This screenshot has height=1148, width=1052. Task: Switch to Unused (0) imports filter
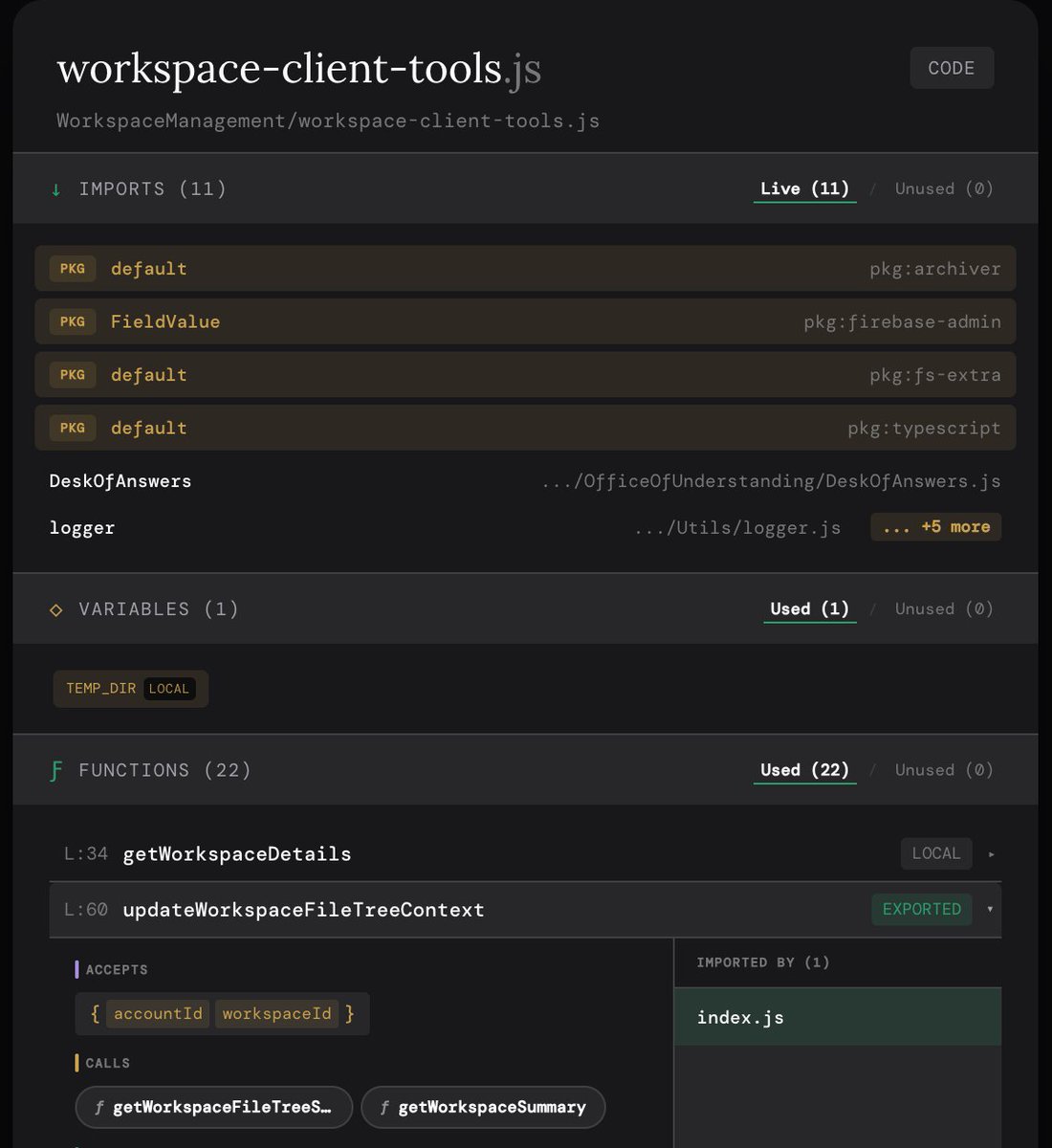pos(943,188)
